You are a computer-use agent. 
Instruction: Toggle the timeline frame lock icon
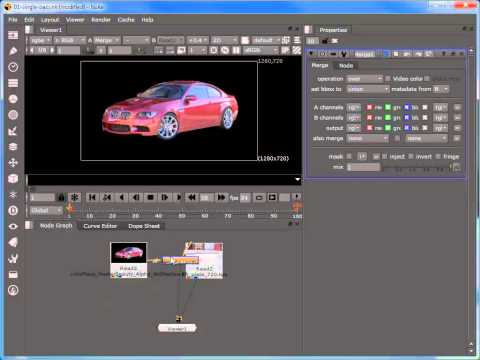click(x=61, y=197)
